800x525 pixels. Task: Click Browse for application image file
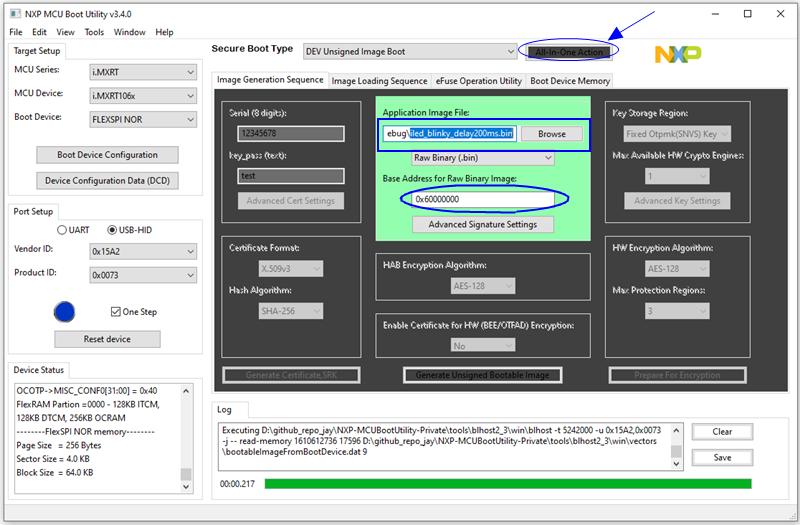click(x=552, y=134)
